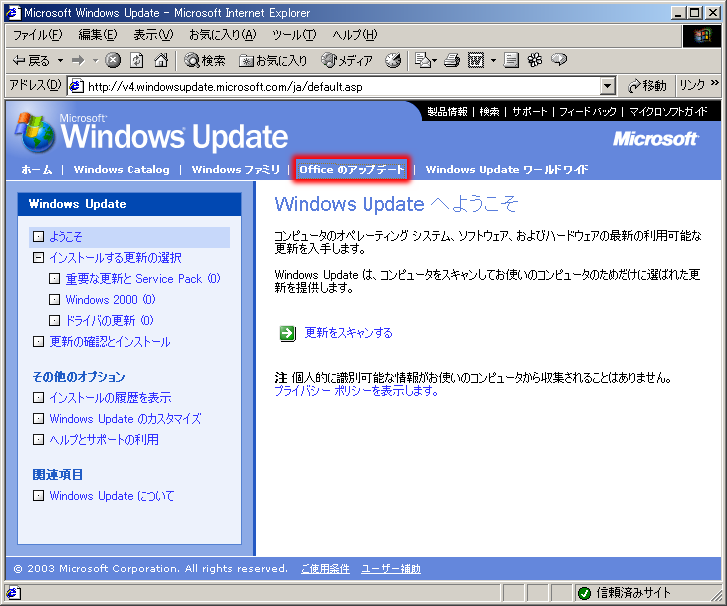
Task: Click the Messenger speech bubble icon
Action: click(x=559, y=60)
